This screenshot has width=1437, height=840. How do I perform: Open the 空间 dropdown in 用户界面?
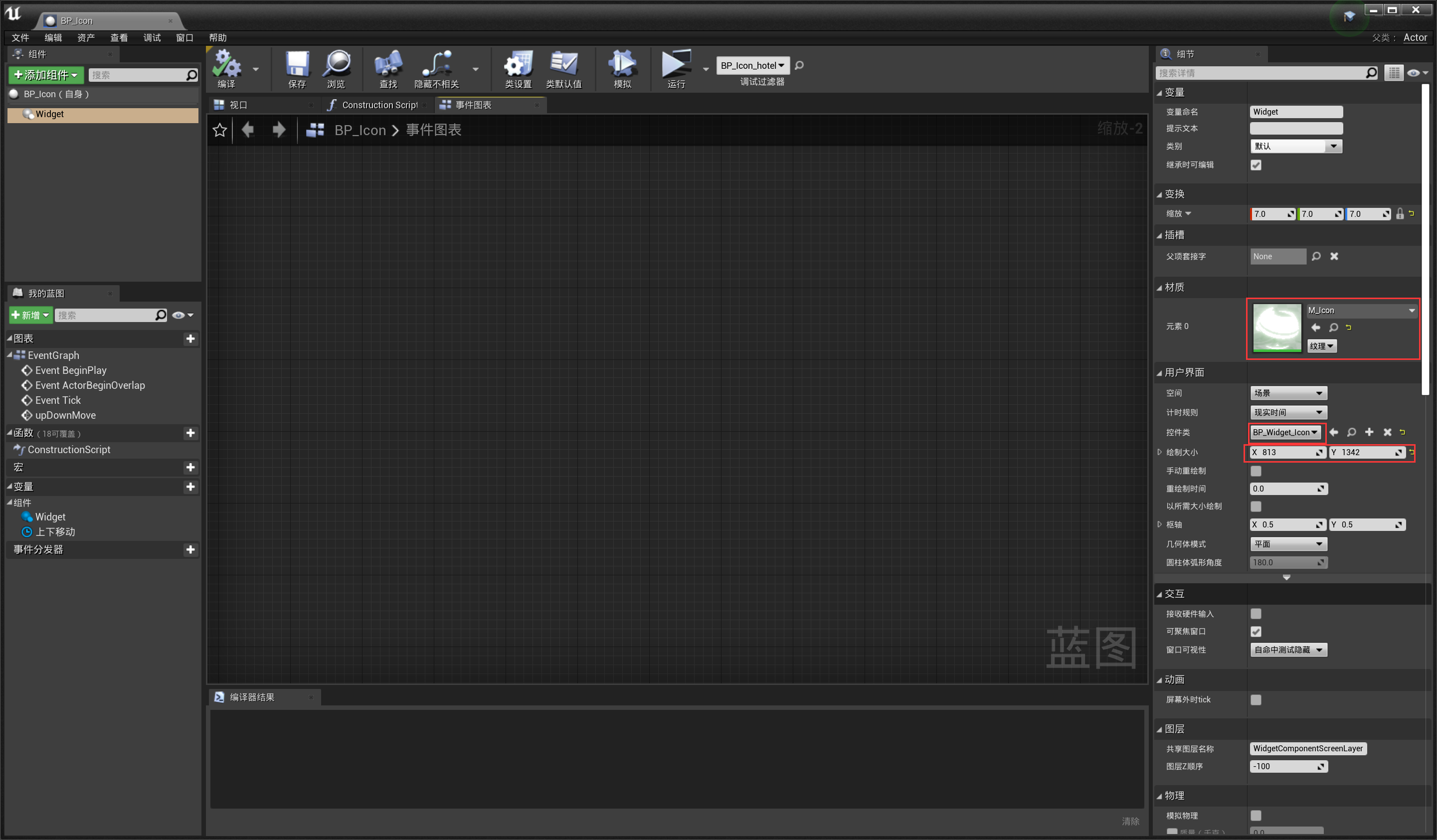coord(1288,392)
